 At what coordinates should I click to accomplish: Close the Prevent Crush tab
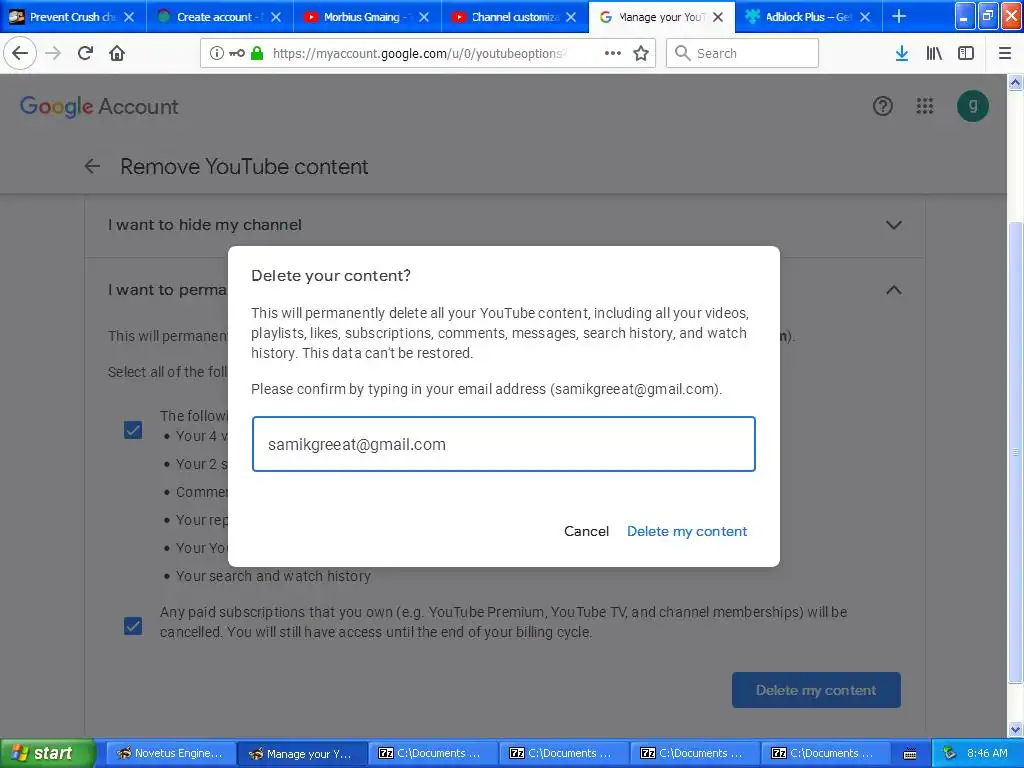tap(129, 17)
